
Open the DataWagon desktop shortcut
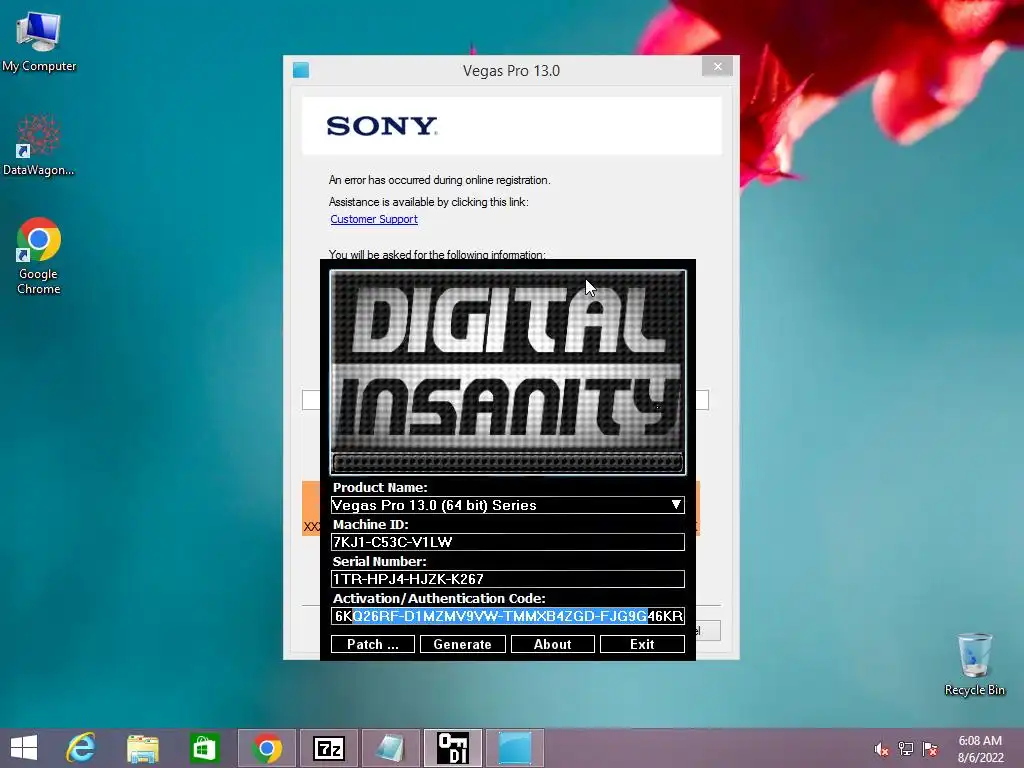[x=39, y=145]
